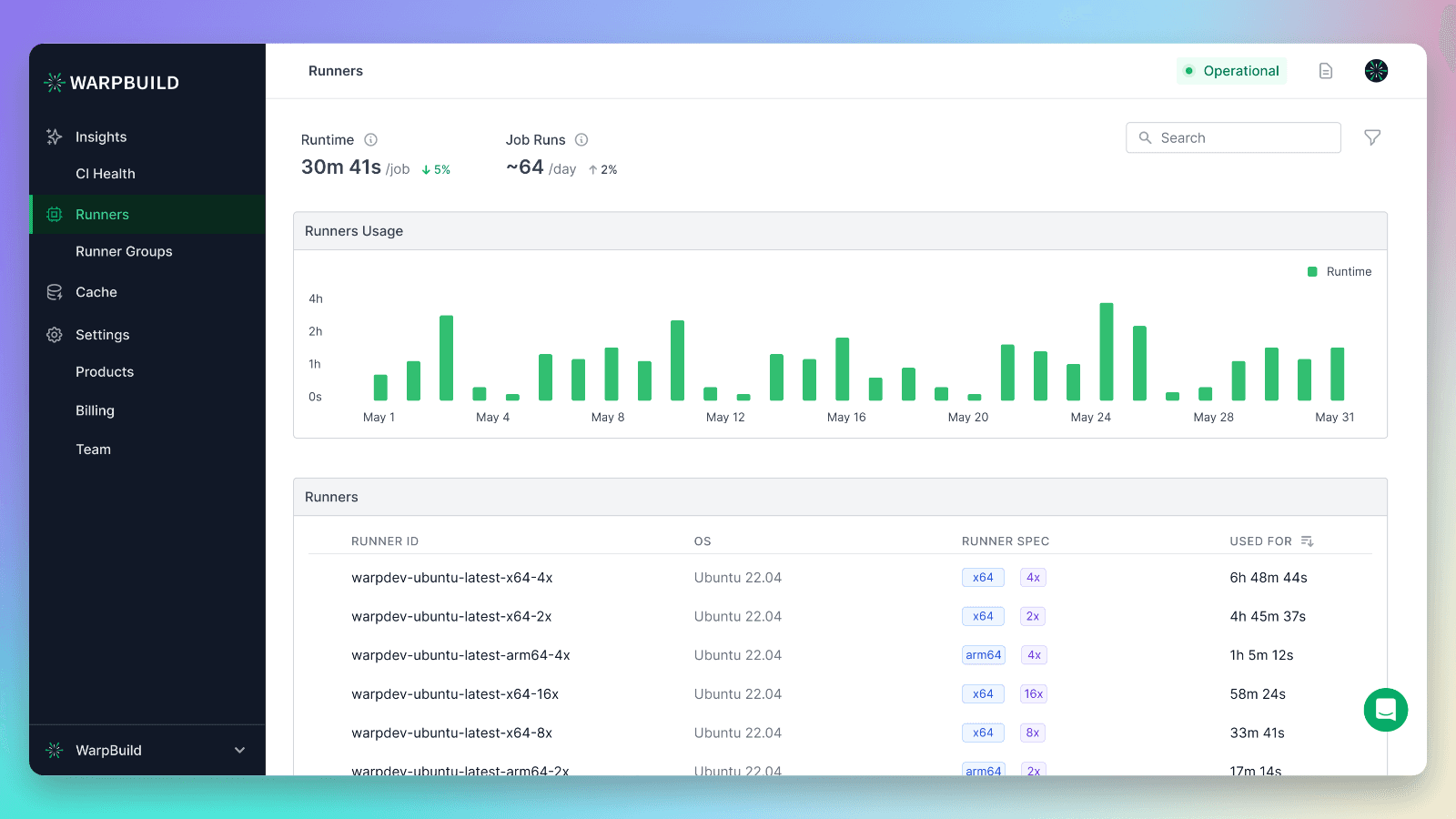This screenshot has height=819, width=1456.
Task: Click the Operational status badge
Action: pos(1231,70)
